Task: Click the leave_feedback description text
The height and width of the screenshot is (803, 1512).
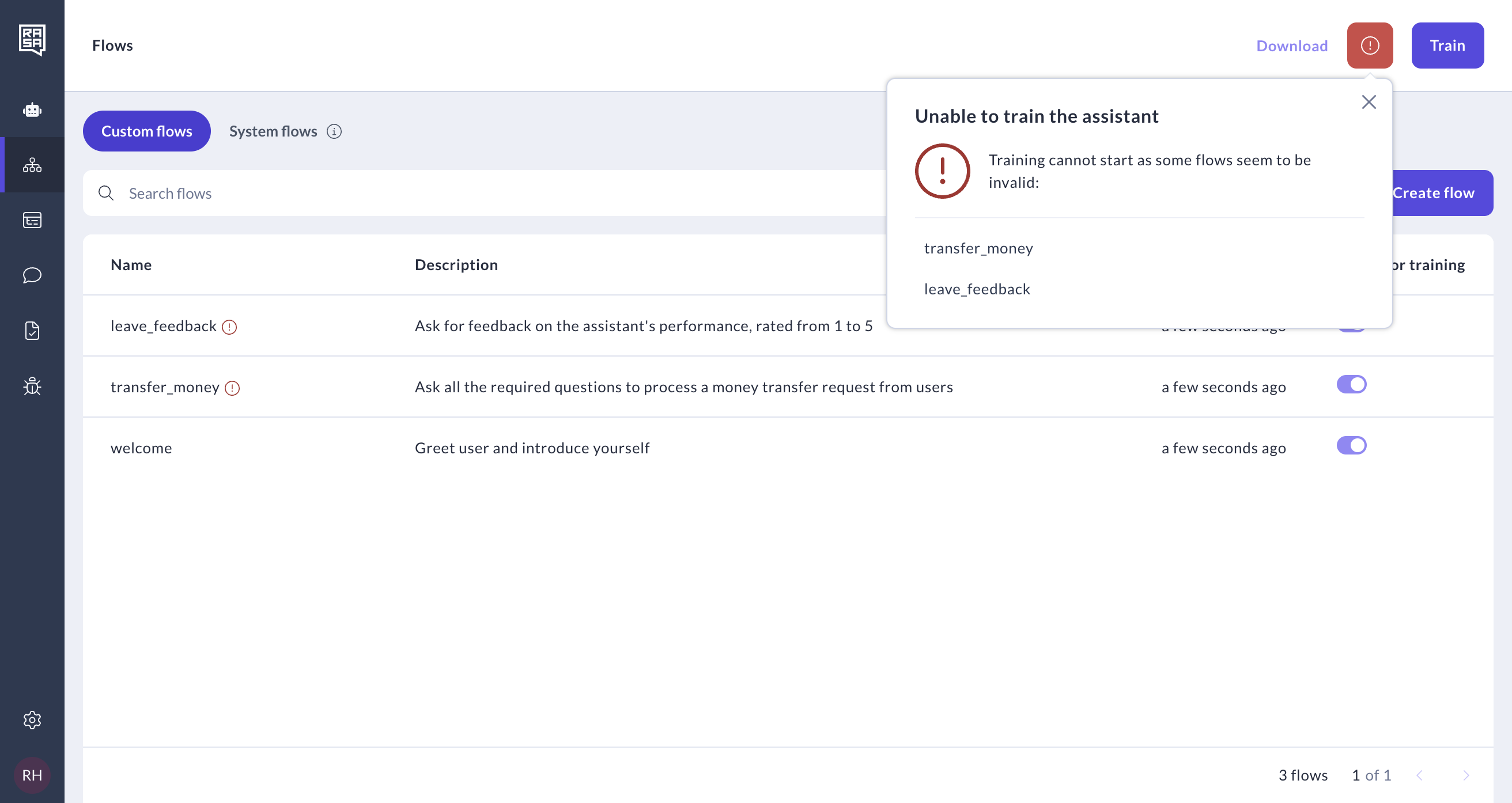Action: pos(643,326)
